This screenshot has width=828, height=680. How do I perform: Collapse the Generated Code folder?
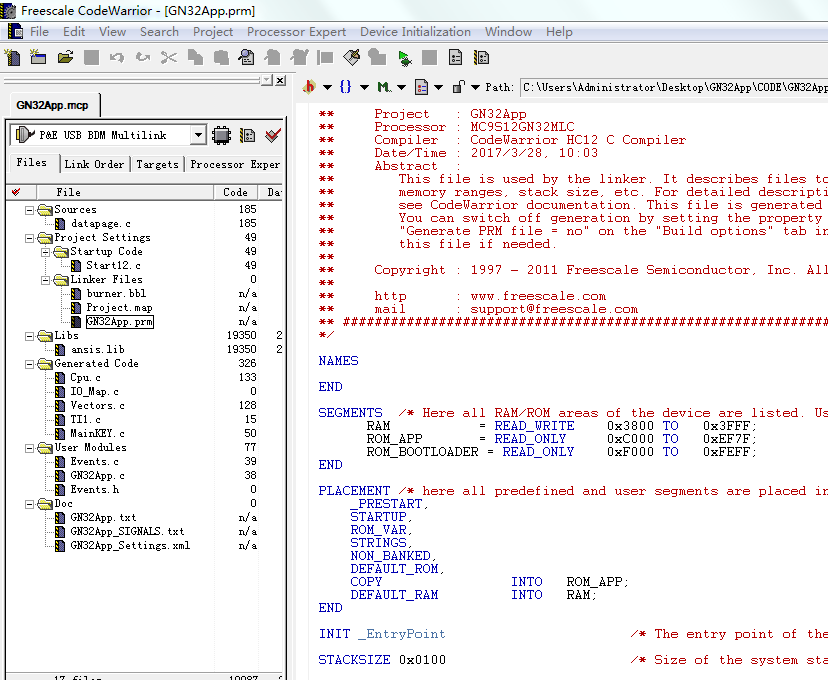(30, 364)
